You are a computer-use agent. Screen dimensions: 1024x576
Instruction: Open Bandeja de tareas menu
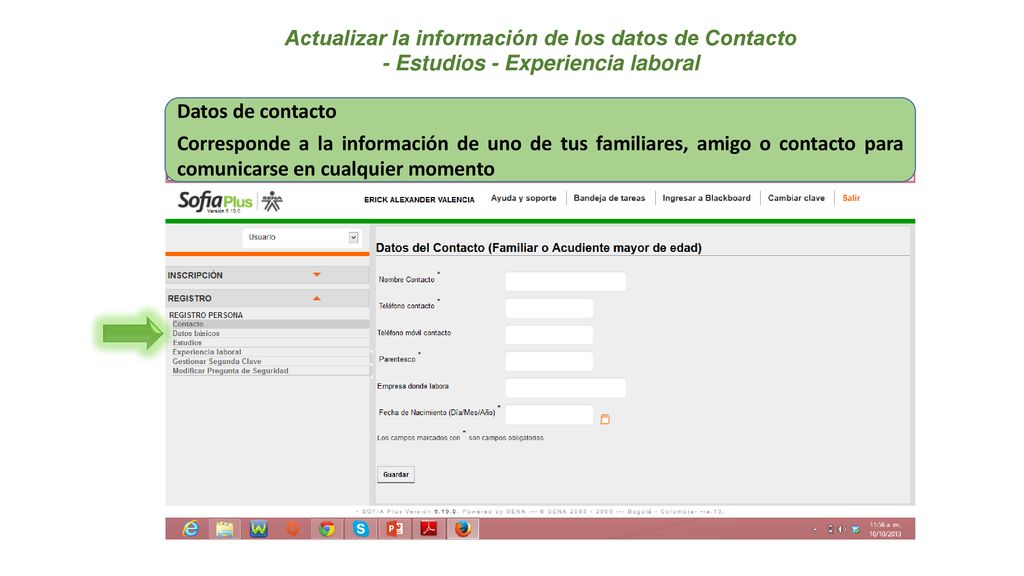click(609, 198)
